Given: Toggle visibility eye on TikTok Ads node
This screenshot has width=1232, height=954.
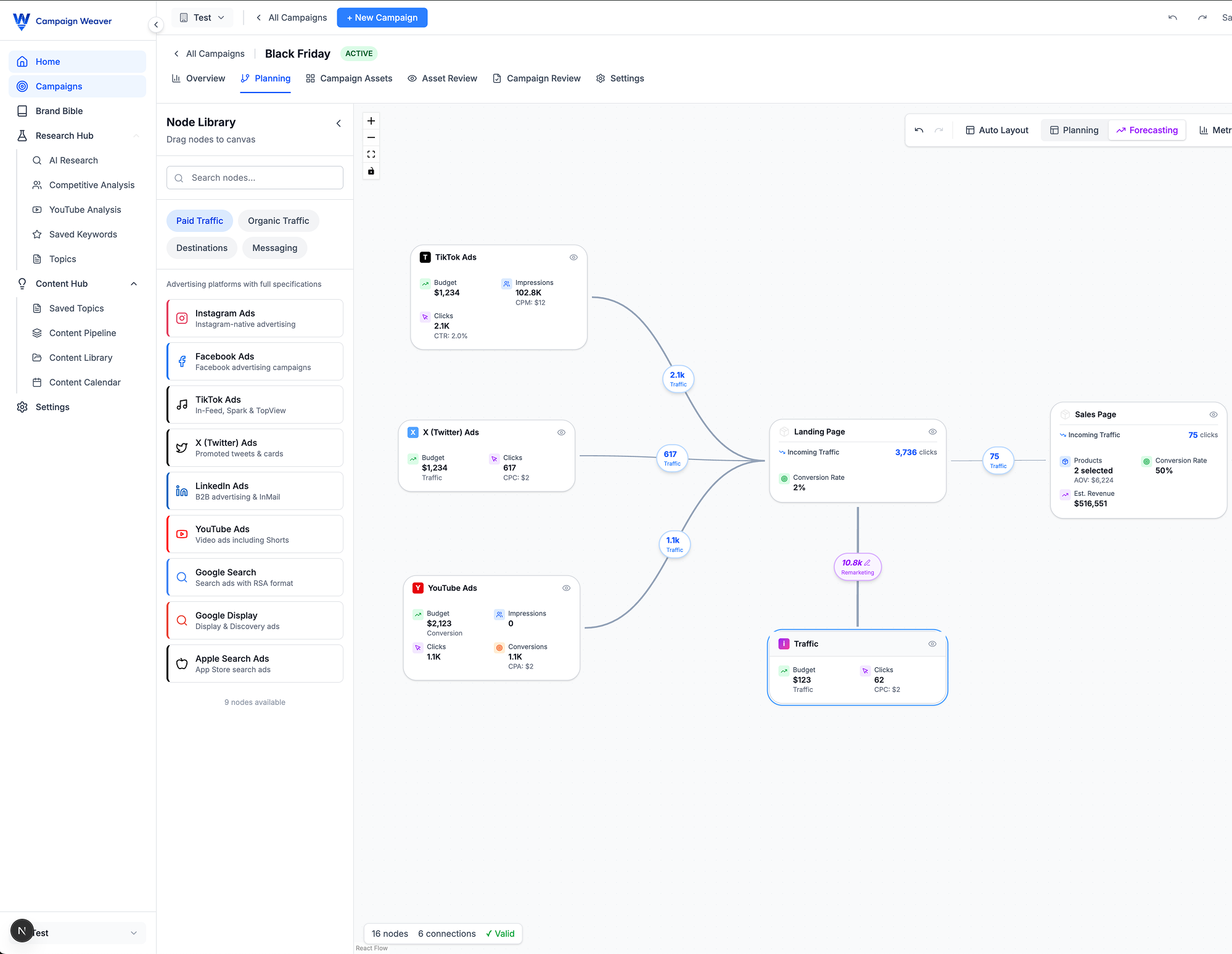Looking at the screenshot, I should point(573,257).
